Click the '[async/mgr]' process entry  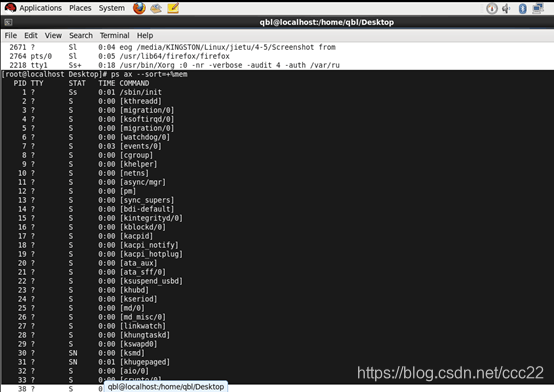coord(143,182)
